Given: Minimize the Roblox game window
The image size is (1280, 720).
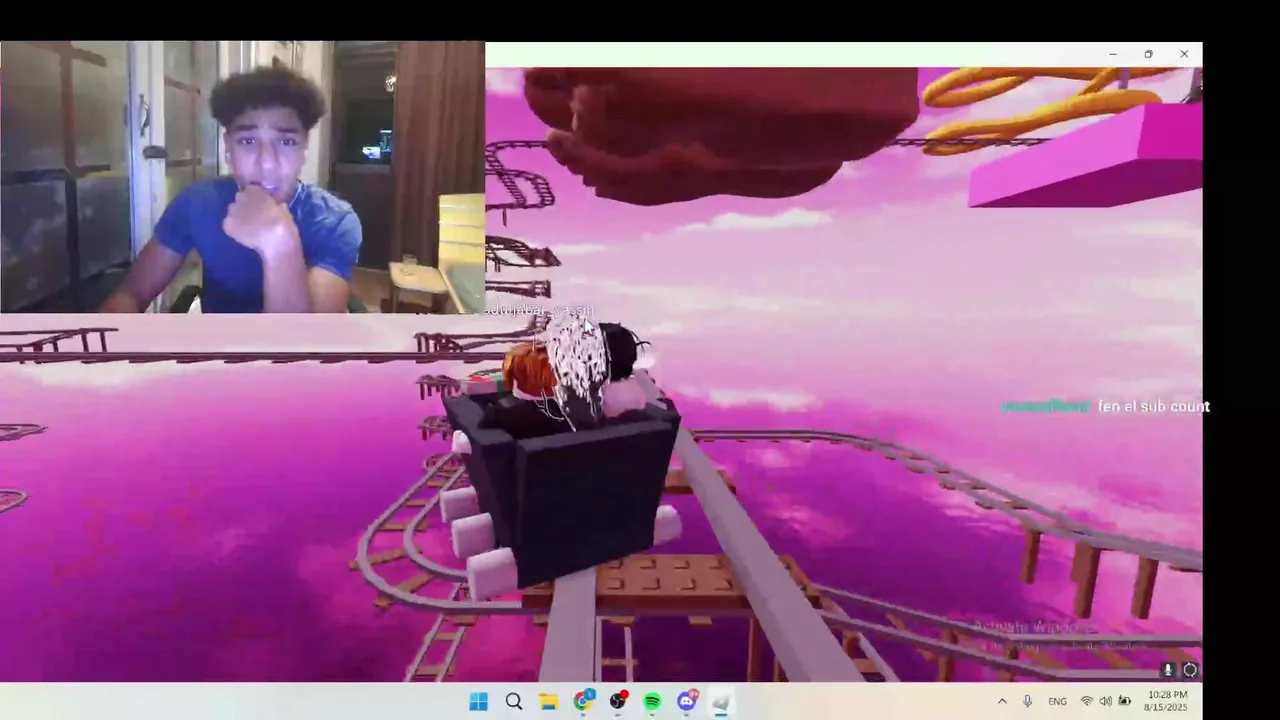Looking at the screenshot, I should click(1113, 54).
